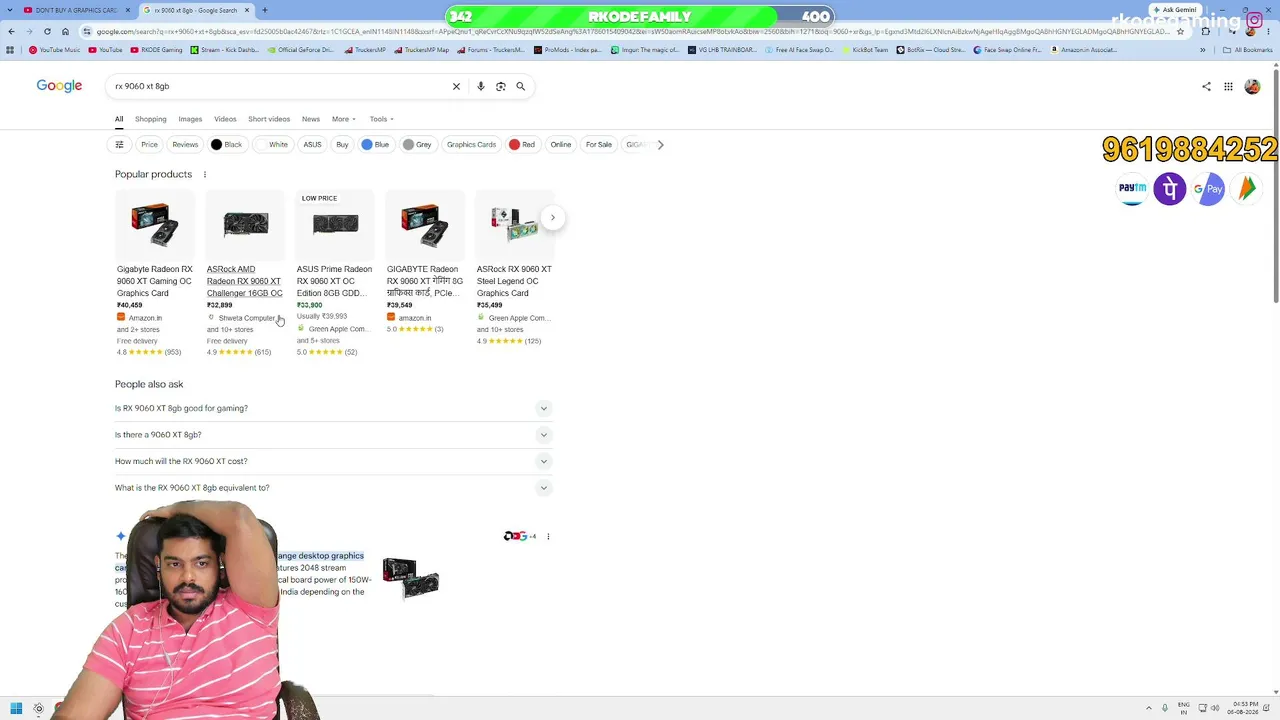The height and width of the screenshot is (720, 1280).
Task: Clear the Google search box text
Action: pyautogui.click(x=456, y=86)
